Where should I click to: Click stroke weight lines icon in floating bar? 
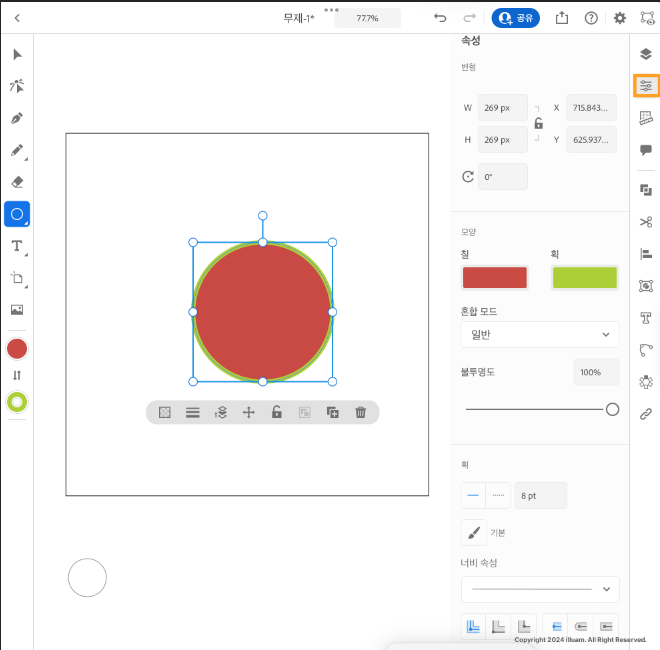coord(193,412)
